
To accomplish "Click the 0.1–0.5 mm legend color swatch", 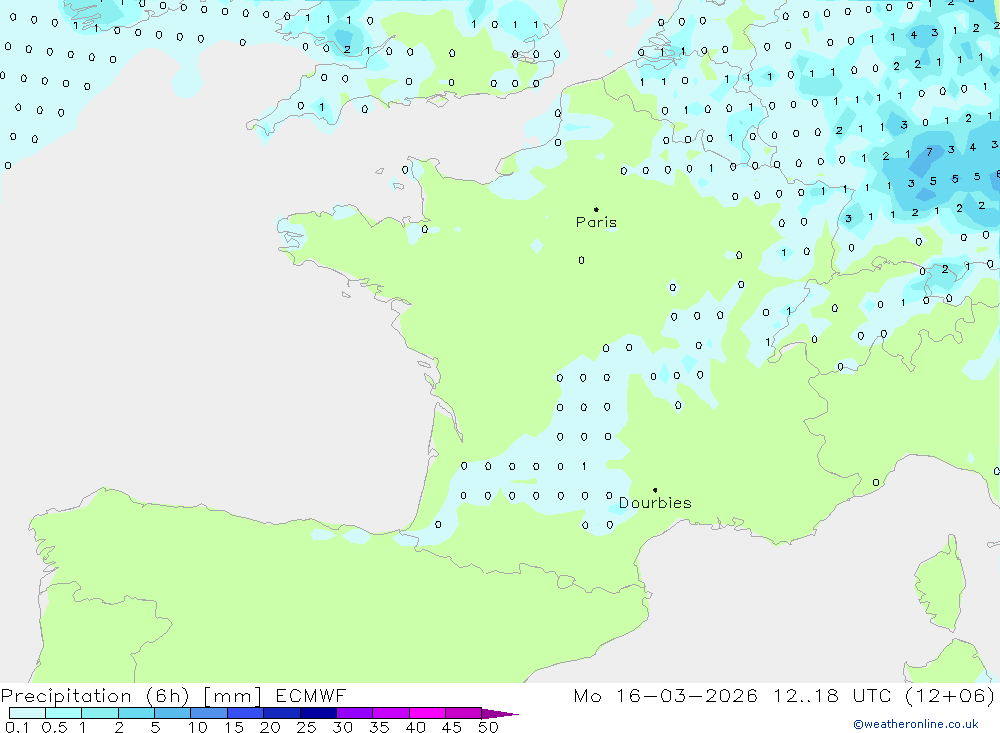I will tap(27, 713).
